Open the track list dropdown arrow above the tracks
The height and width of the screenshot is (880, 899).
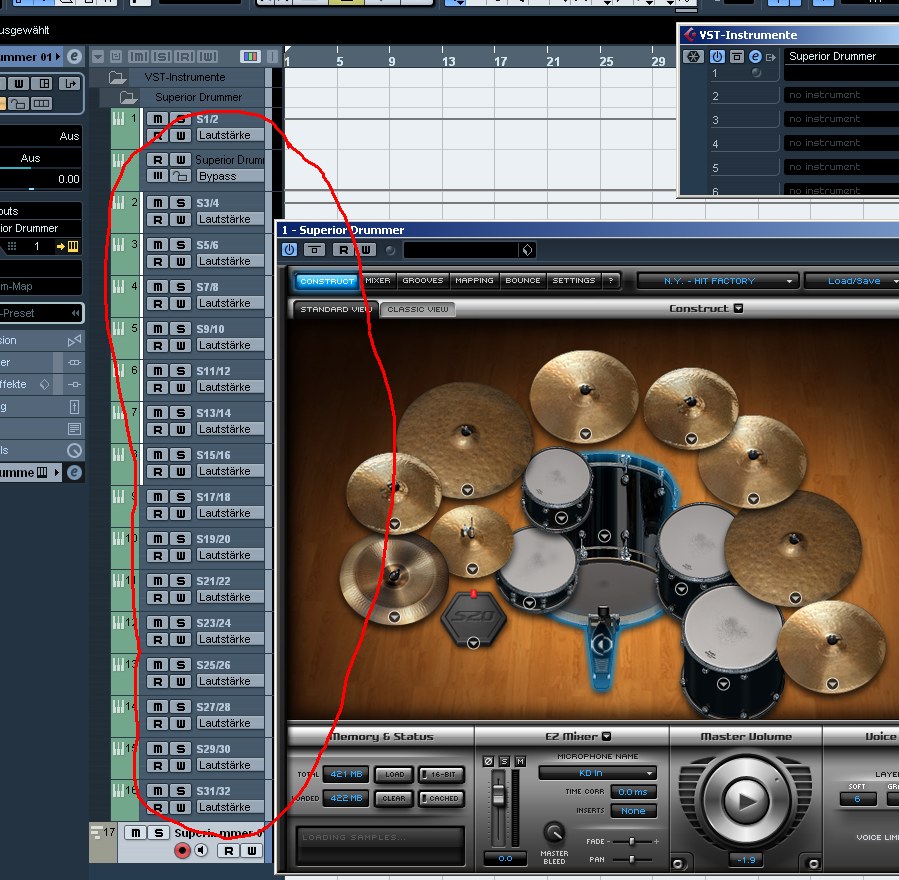tap(97, 56)
